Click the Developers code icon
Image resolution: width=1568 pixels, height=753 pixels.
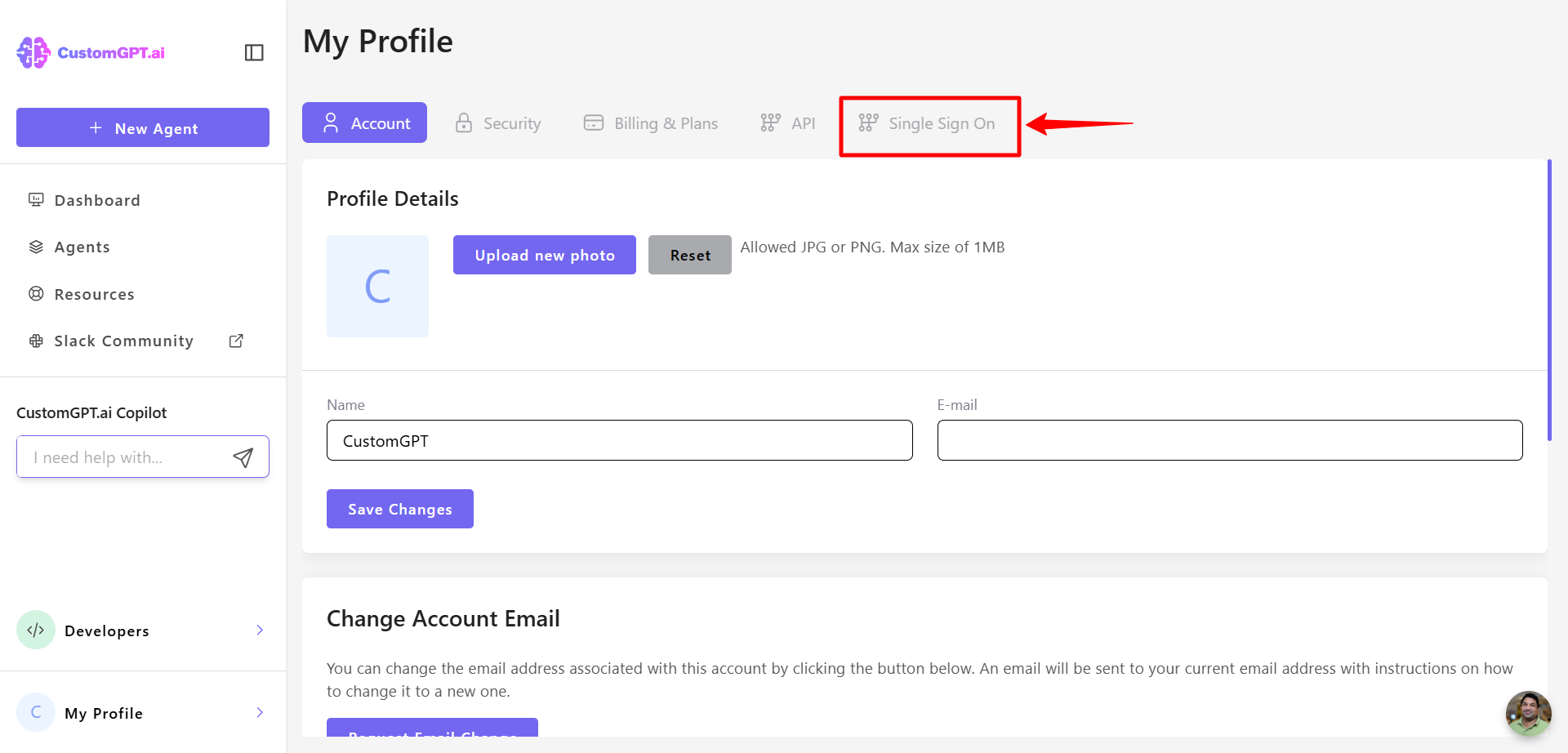point(36,630)
